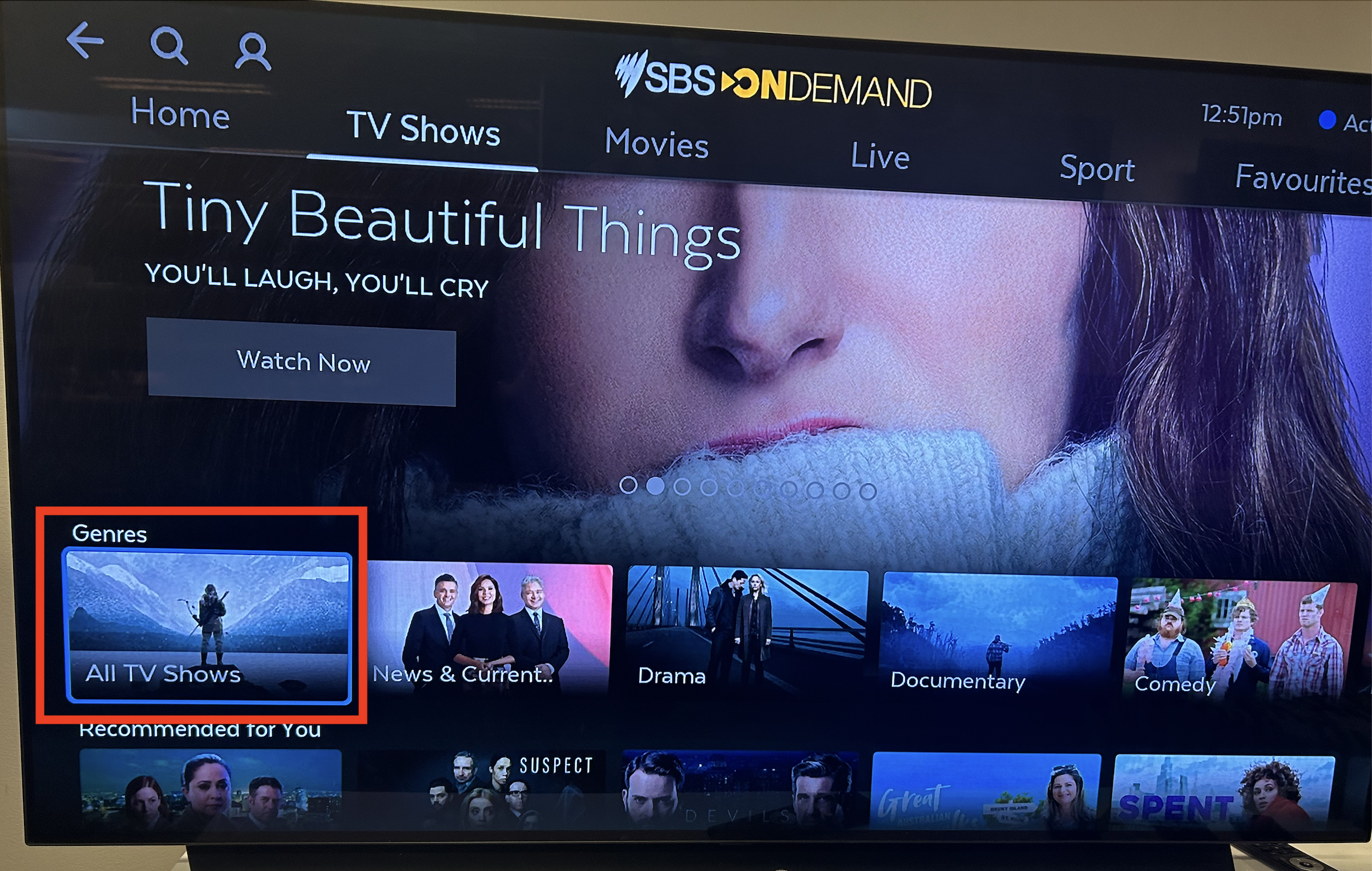
Task: Choose the Documentary genre tile
Action: pos(998,636)
